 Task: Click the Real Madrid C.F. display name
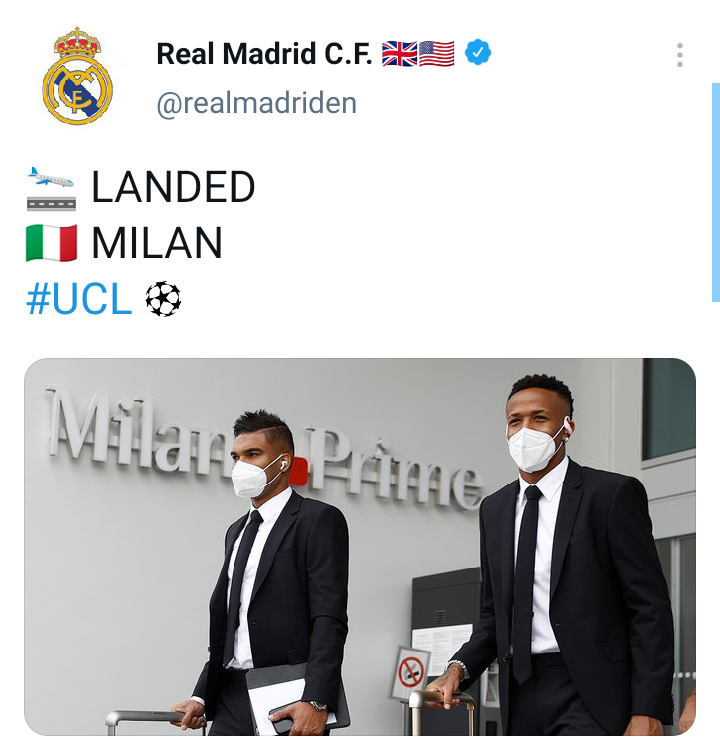[264, 53]
